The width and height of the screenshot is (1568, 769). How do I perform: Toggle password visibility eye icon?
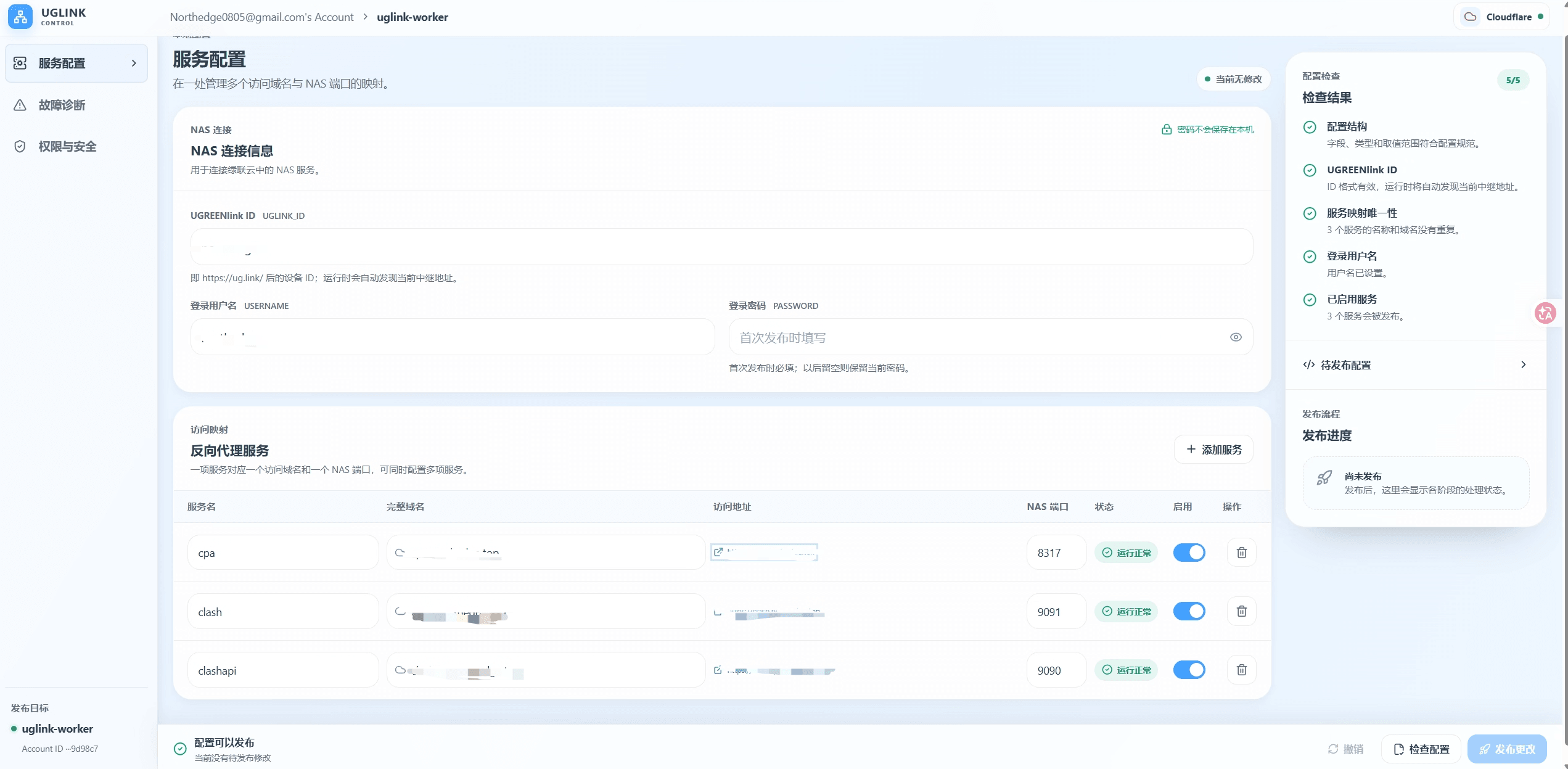1236,337
